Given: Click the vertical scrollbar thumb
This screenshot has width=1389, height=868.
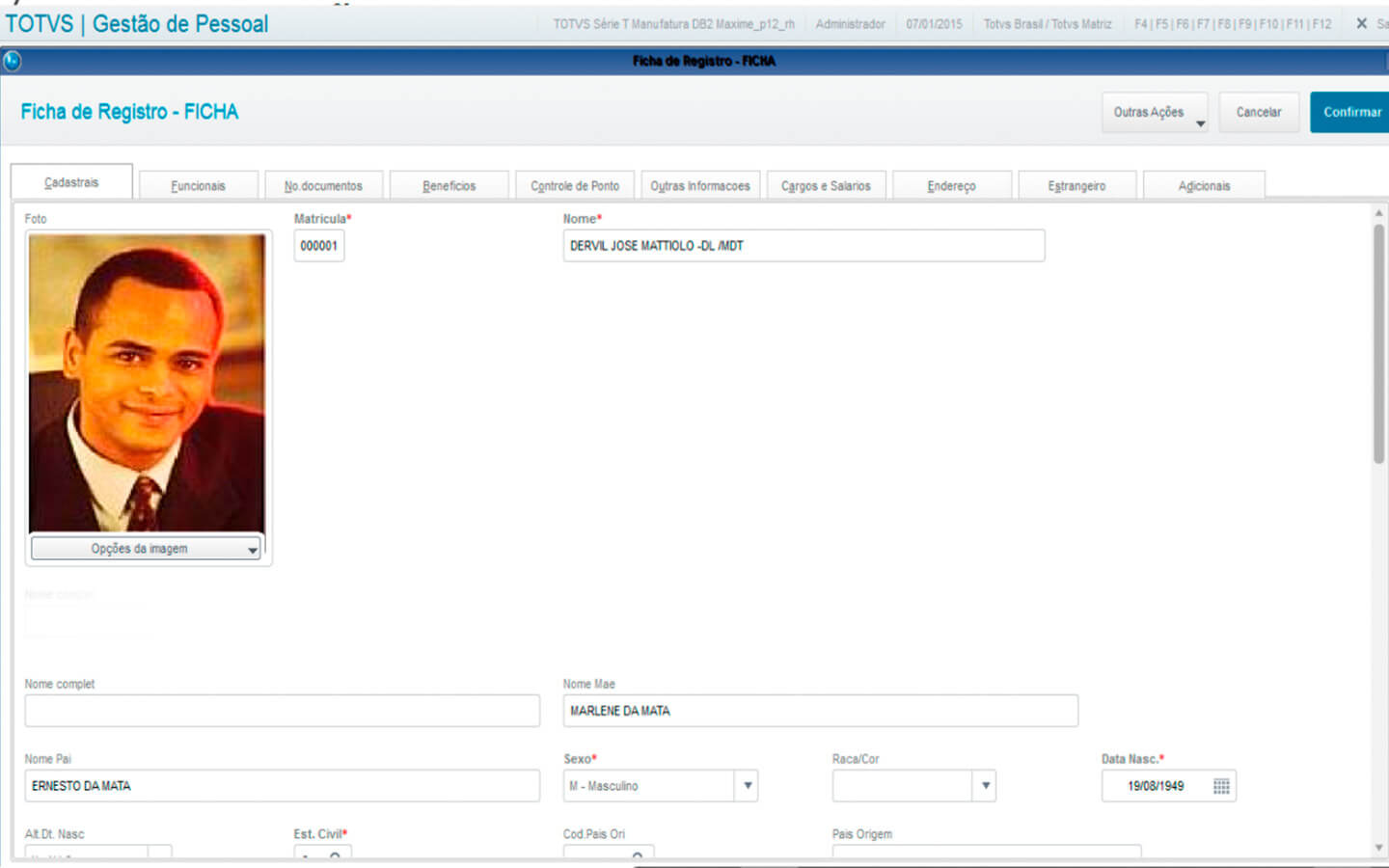Looking at the screenshot, I should tap(1378, 342).
